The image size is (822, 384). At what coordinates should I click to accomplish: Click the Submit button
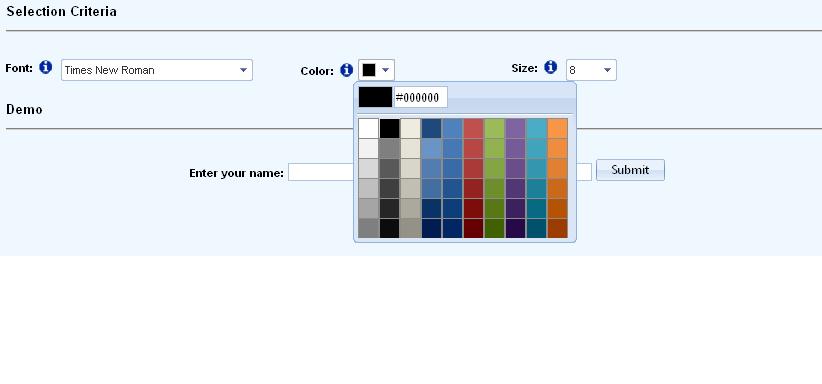click(630, 170)
